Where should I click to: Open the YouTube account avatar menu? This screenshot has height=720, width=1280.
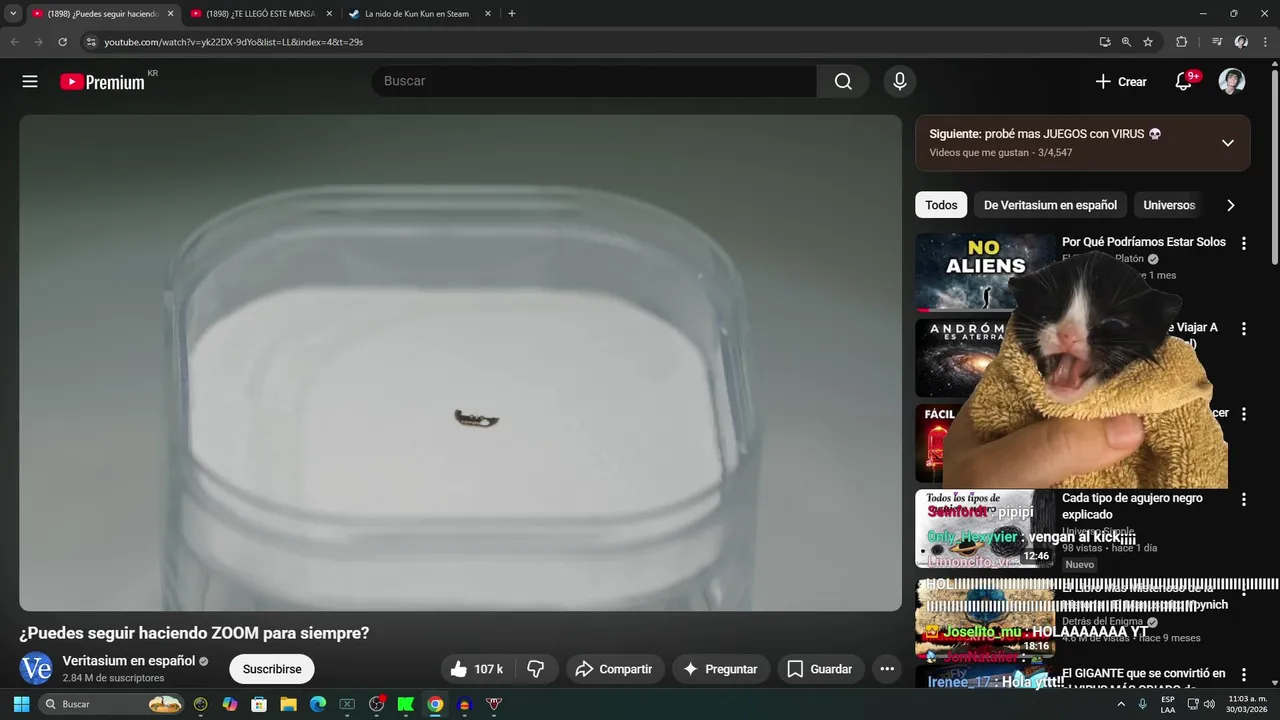click(x=1232, y=82)
